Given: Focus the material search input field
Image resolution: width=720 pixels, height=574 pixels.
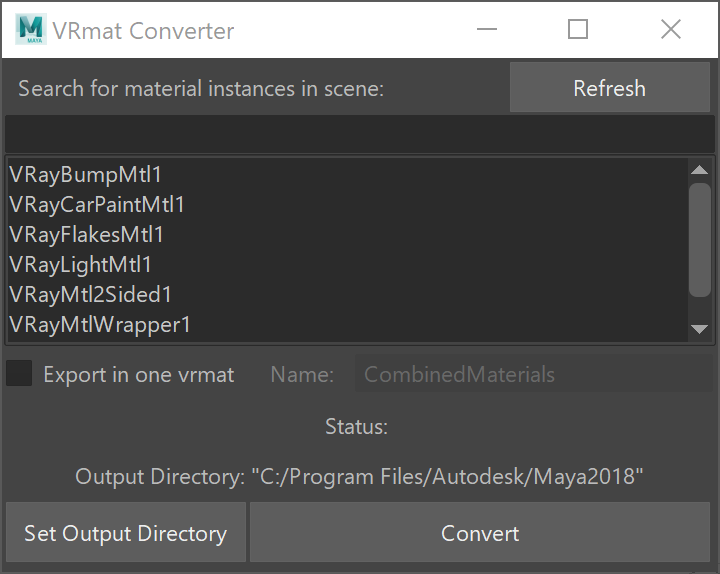Looking at the screenshot, I should (x=360, y=134).
